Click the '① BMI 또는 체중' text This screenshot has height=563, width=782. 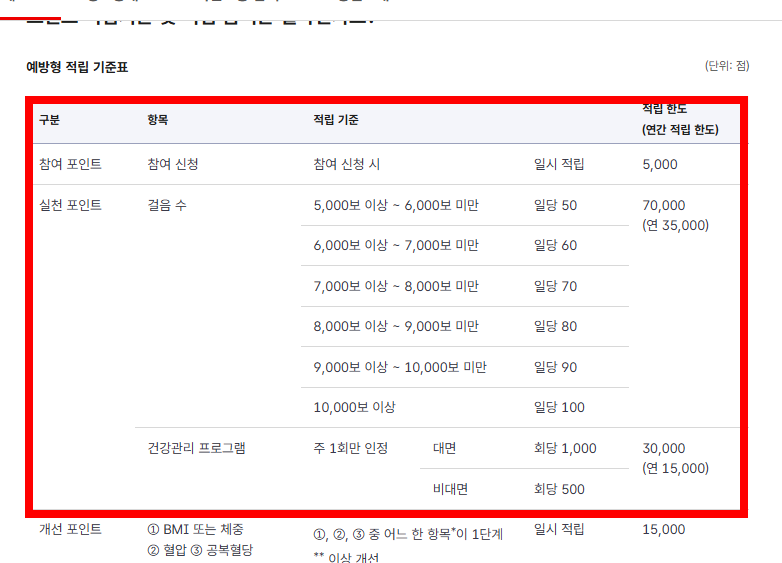tap(196, 529)
